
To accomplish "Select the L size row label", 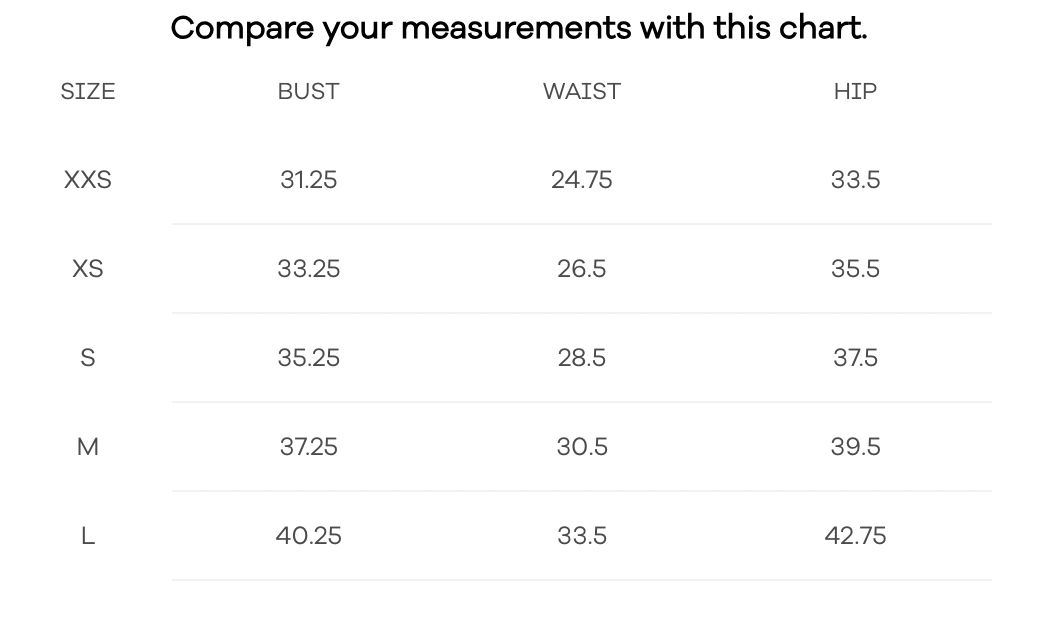I will (x=88, y=536).
